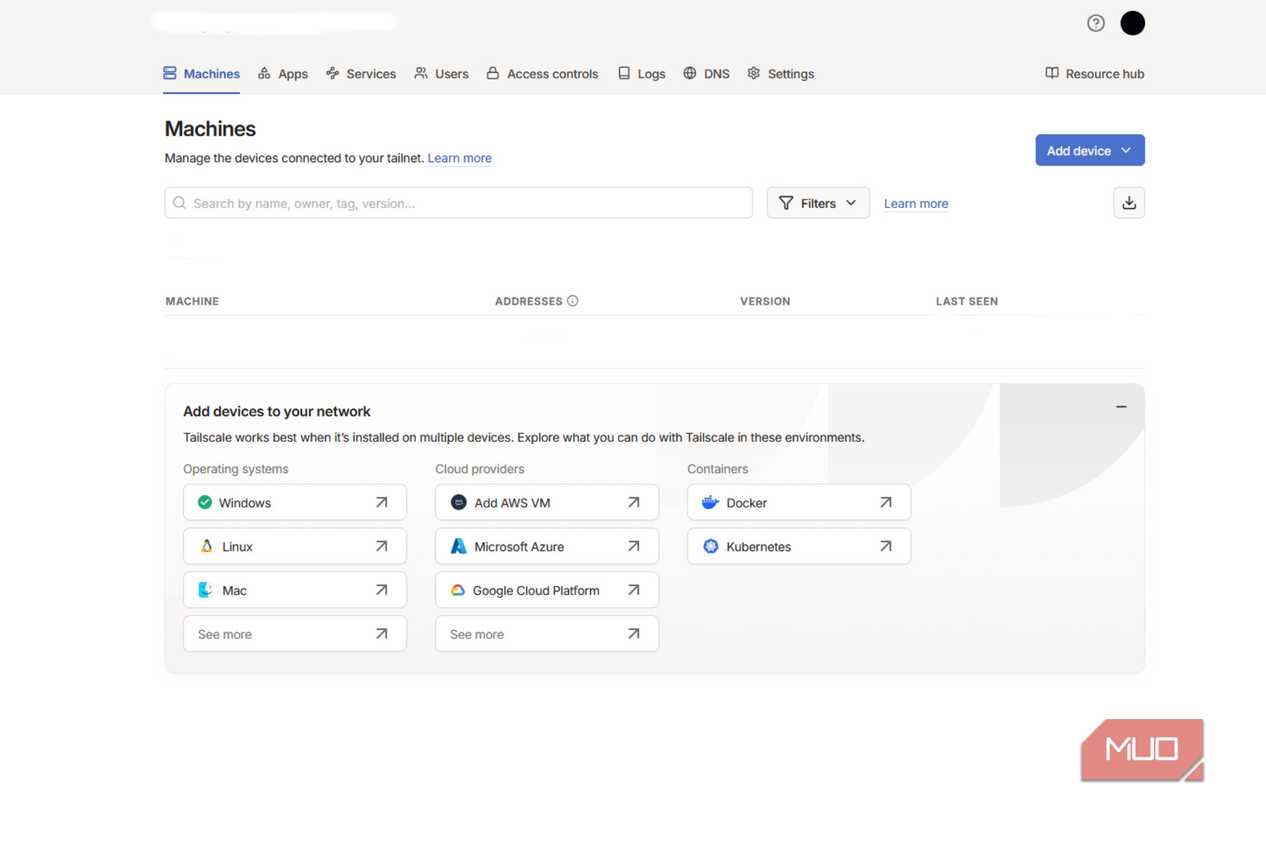Click the Google Cloud Platform logo icon
Image resolution: width=1266 pixels, height=844 pixels.
coord(457,590)
